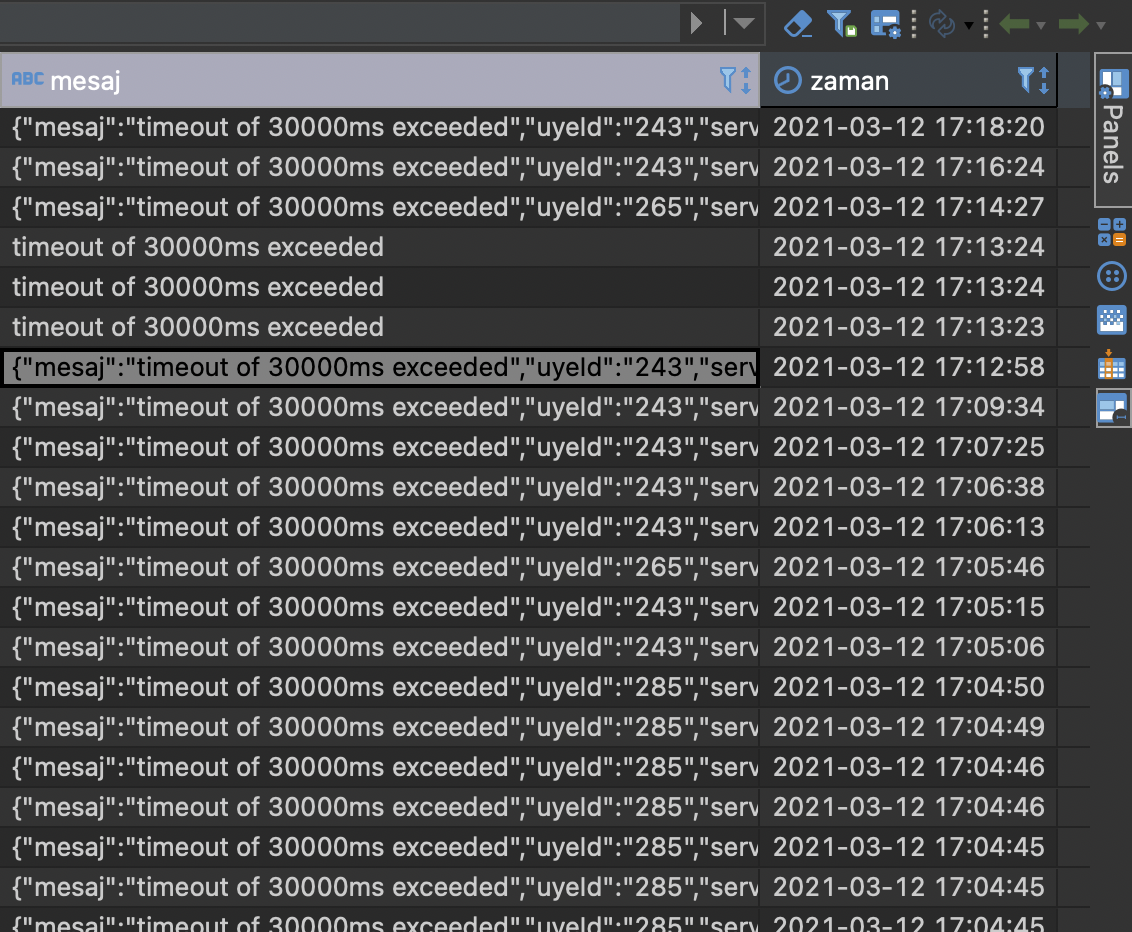Open the references panel icon with the orange arrow
The image size is (1132, 932).
pos(1112,364)
